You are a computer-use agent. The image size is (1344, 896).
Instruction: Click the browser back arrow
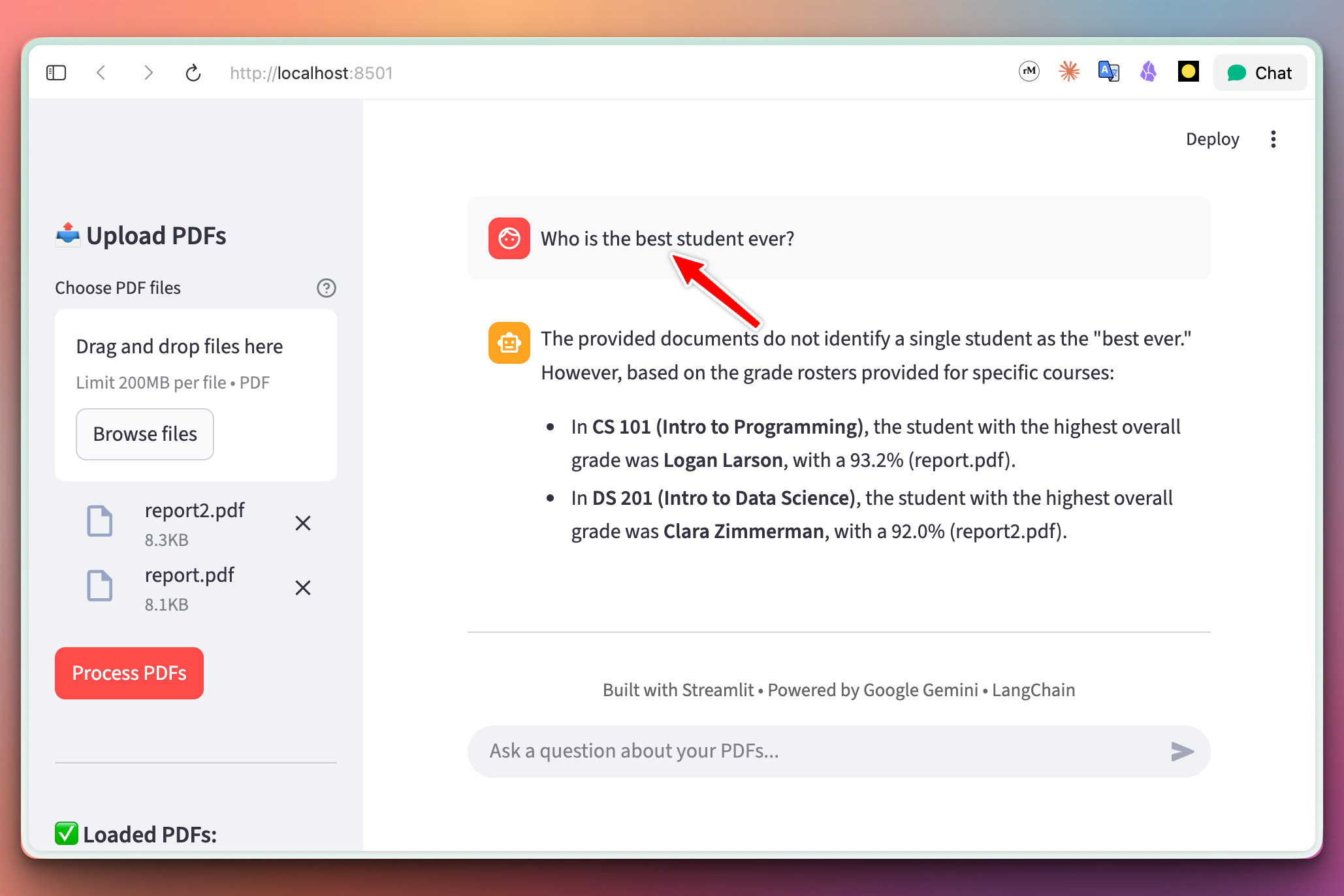[x=101, y=72]
